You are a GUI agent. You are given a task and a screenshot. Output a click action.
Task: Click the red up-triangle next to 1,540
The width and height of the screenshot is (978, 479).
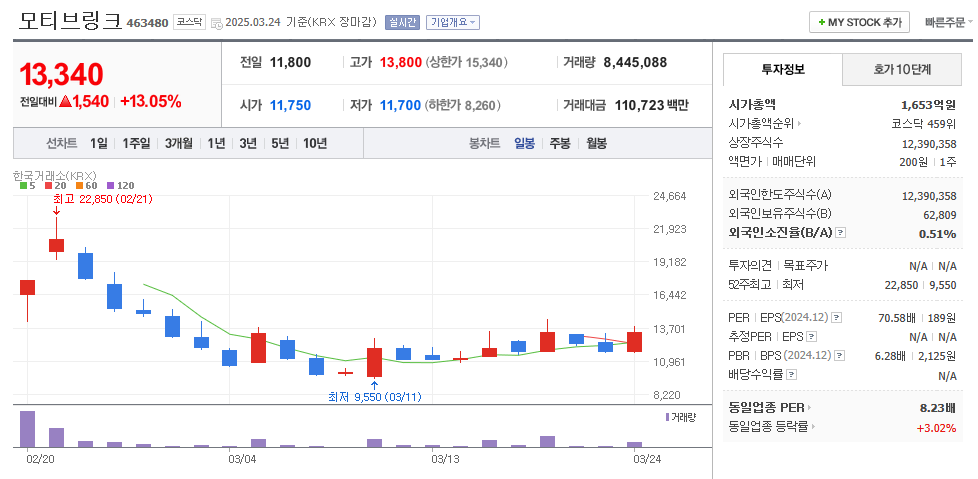[65, 102]
